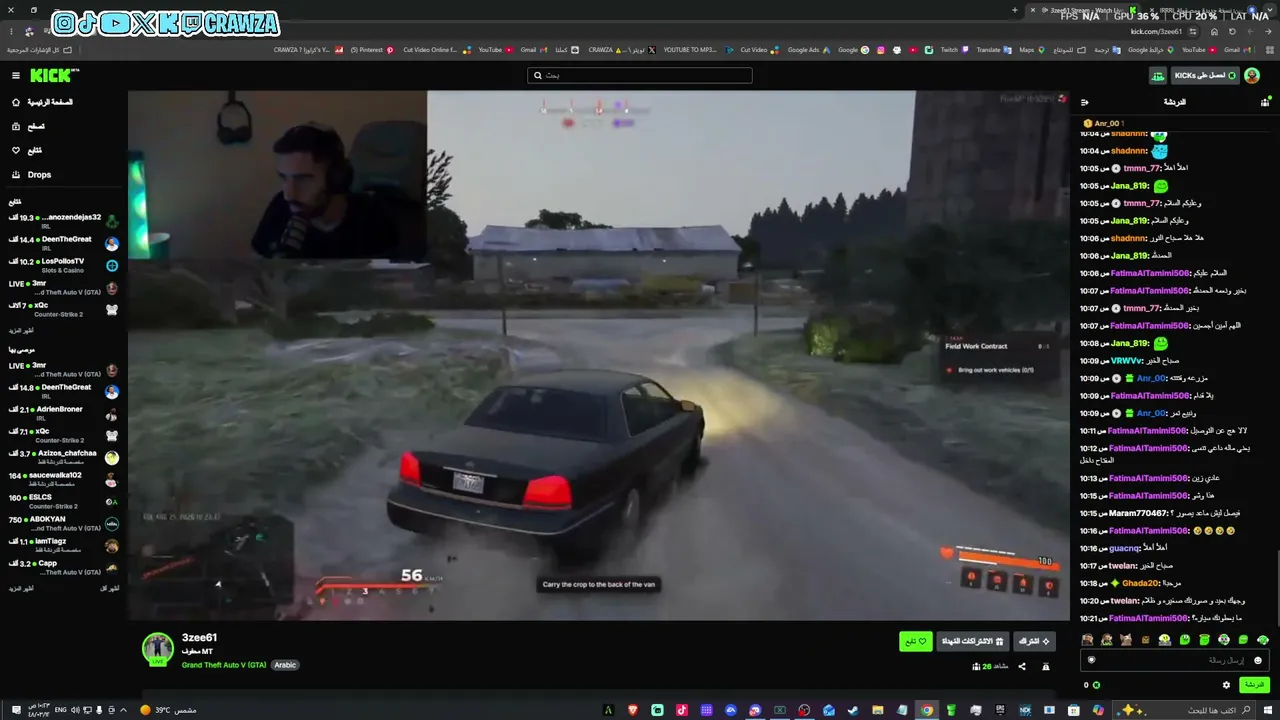This screenshot has width=1280, height=720.
Task: Insert the green headset emote at right end
Action: click(x=1263, y=640)
